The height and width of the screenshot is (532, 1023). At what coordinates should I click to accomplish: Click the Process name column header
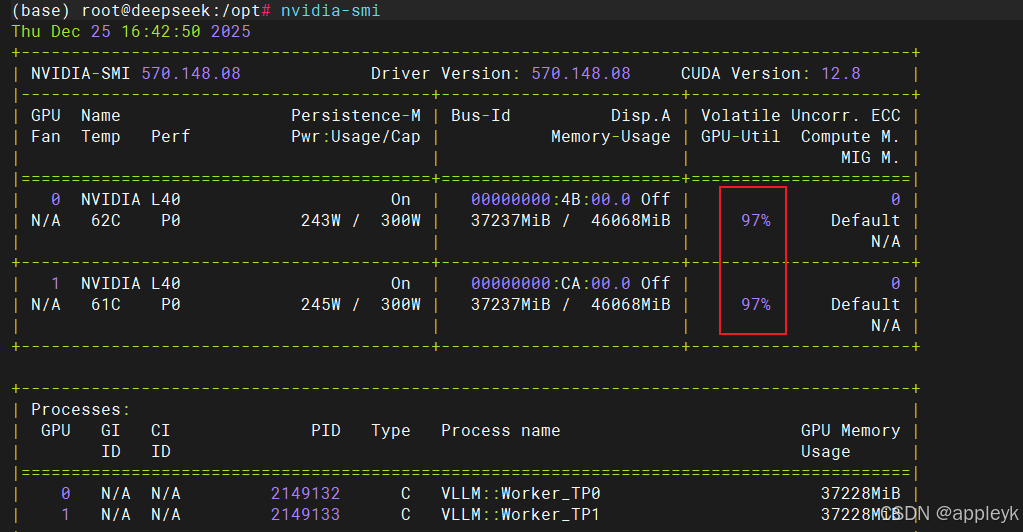point(500,430)
